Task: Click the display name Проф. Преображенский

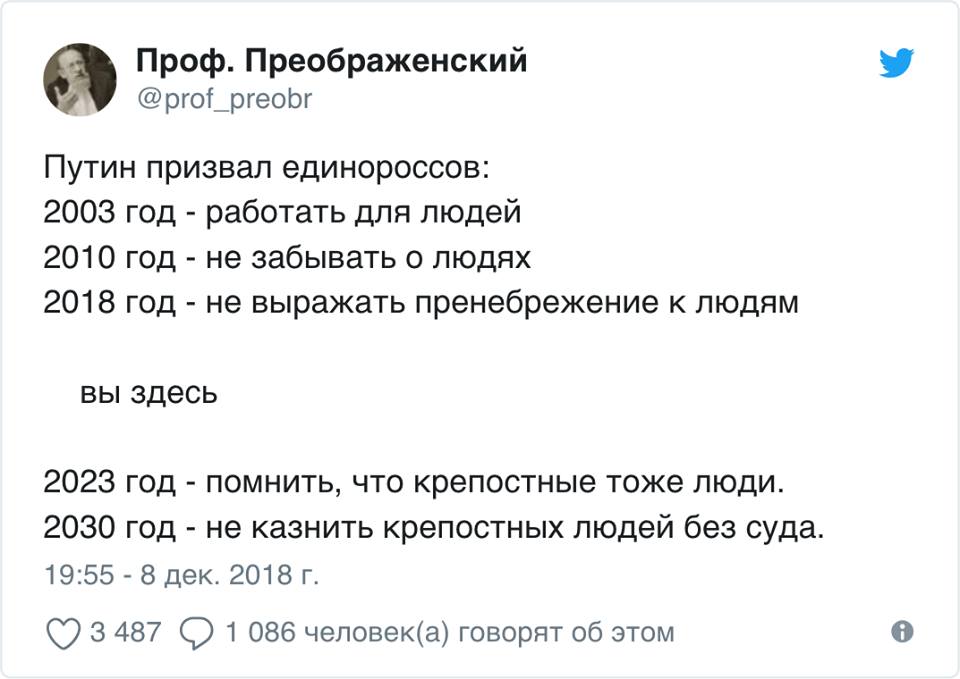Action: point(331,61)
